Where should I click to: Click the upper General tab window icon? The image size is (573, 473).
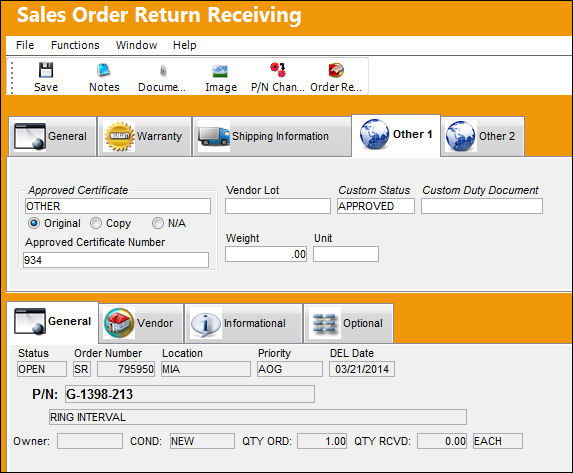[30, 136]
